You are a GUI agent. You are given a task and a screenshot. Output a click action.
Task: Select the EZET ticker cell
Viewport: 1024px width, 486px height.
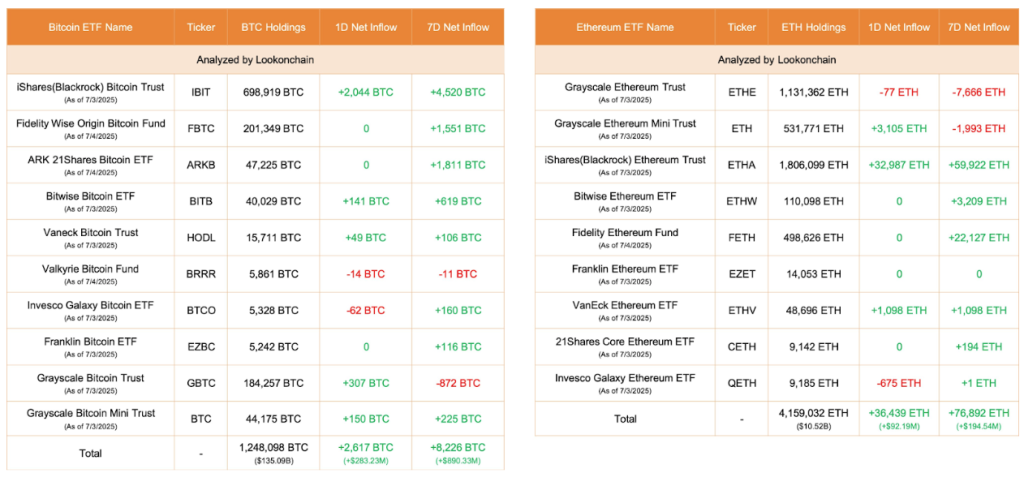[x=742, y=274]
